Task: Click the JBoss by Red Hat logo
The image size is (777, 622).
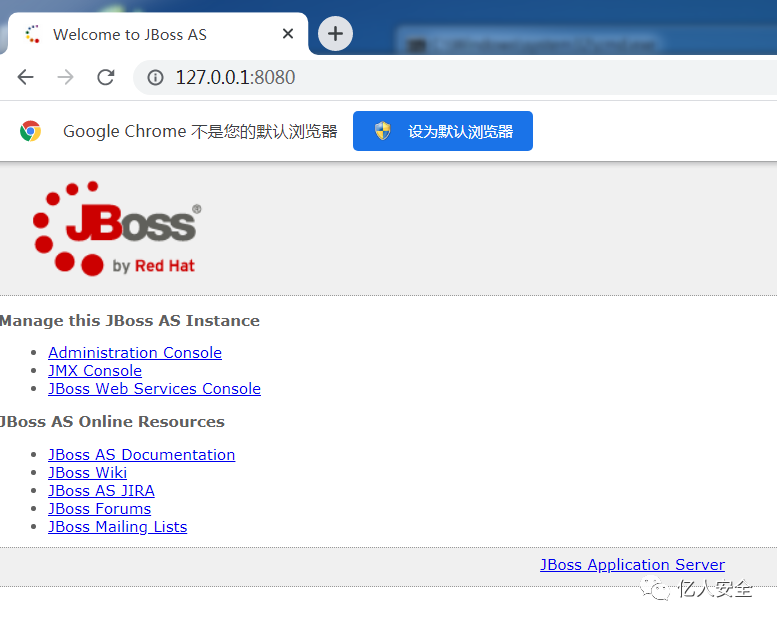Action: pyautogui.click(x=117, y=228)
